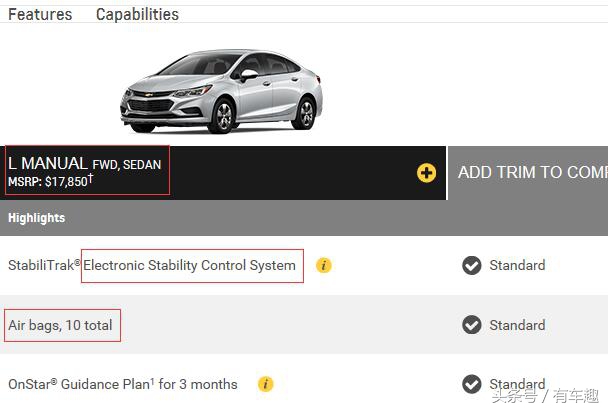Click the Standard label in Air bags row

pos(517,325)
